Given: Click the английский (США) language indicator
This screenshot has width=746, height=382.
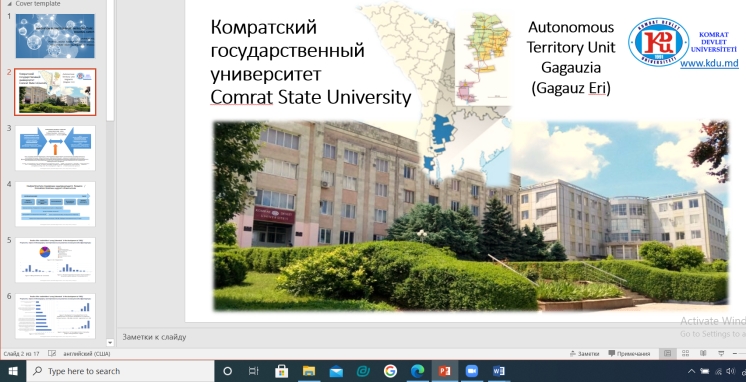Looking at the screenshot, I should pyautogui.click(x=87, y=354).
